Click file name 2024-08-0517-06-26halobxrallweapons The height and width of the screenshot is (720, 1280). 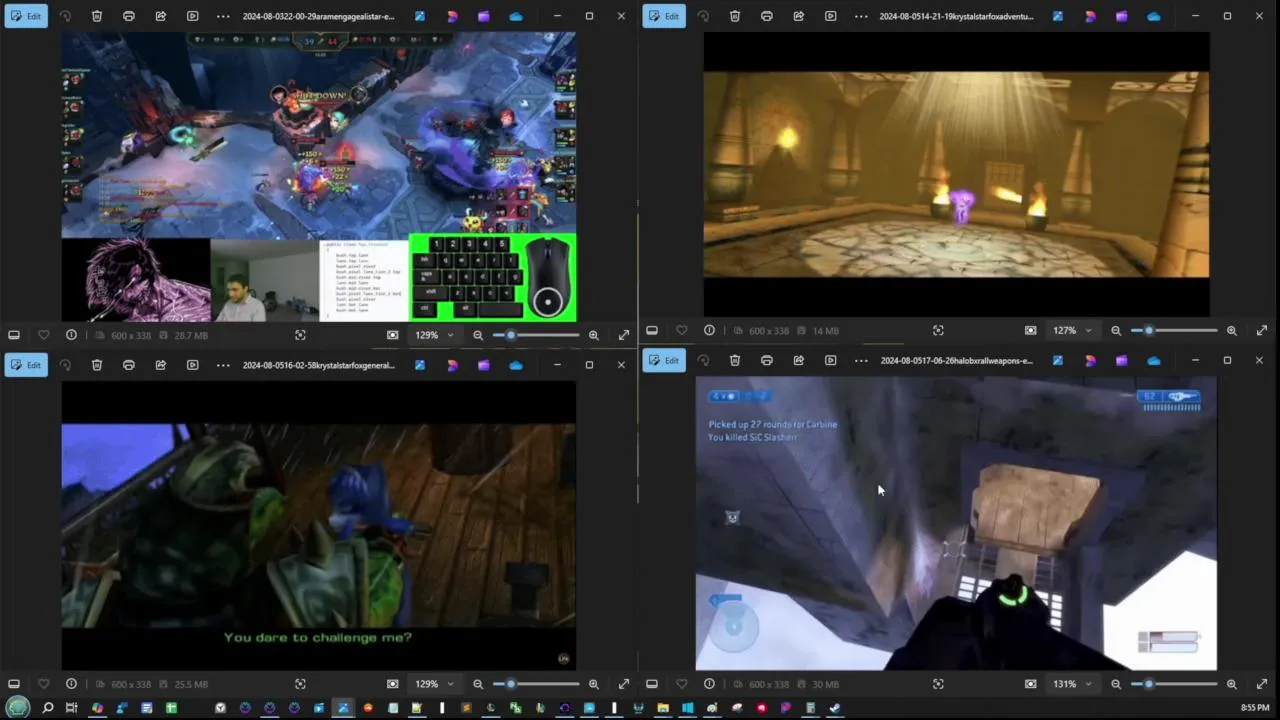point(957,360)
